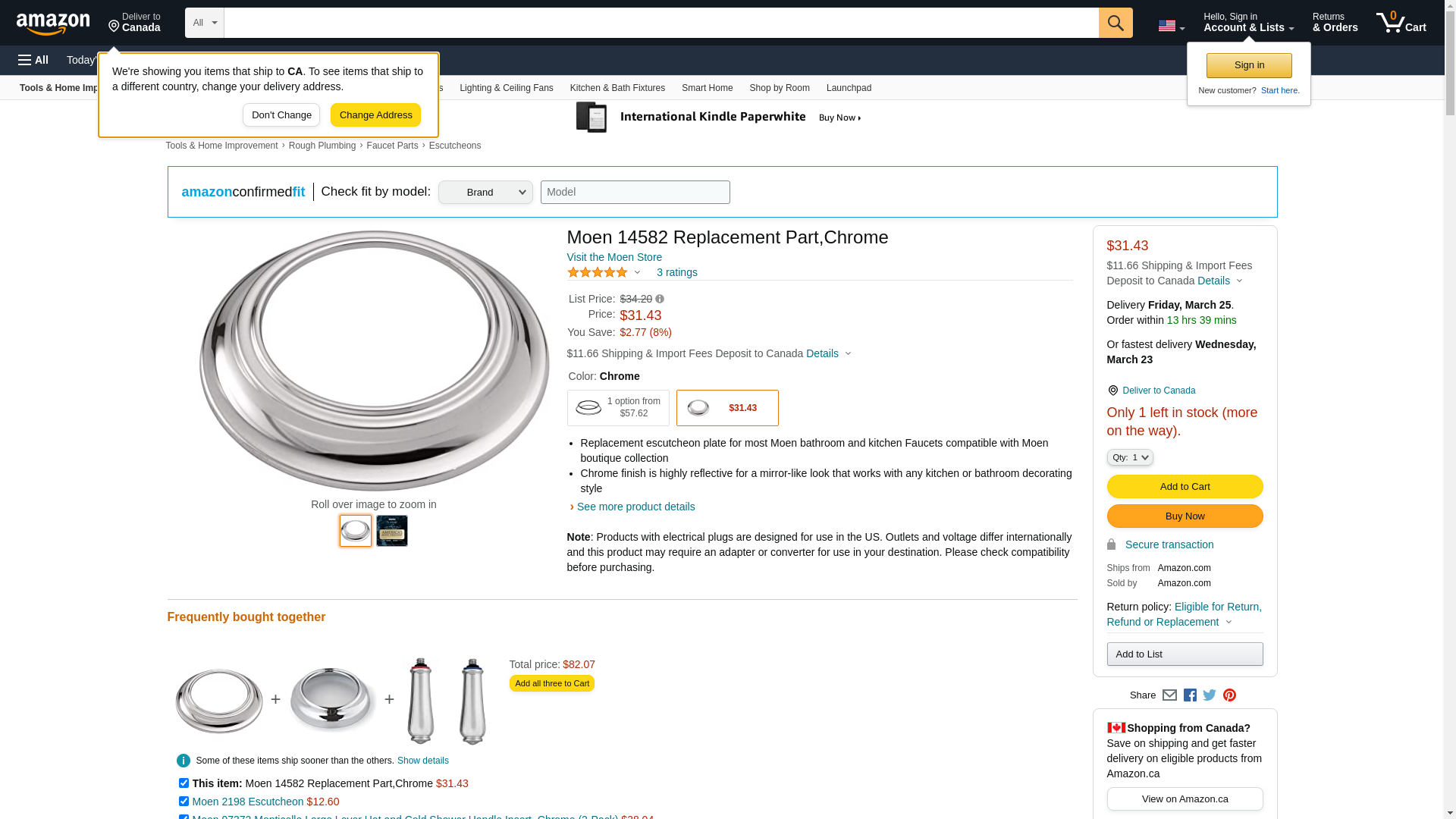Open Lighting & Ceiling Fans category
Image resolution: width=1456 pixels, height=819 pixels.
(506, 88)
